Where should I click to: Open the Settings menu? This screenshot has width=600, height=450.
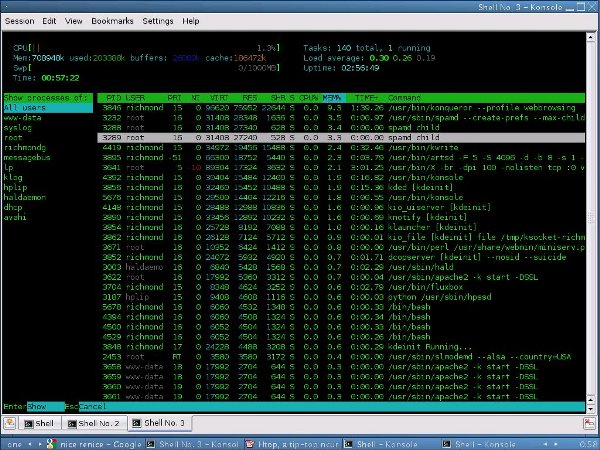point(157,20)
